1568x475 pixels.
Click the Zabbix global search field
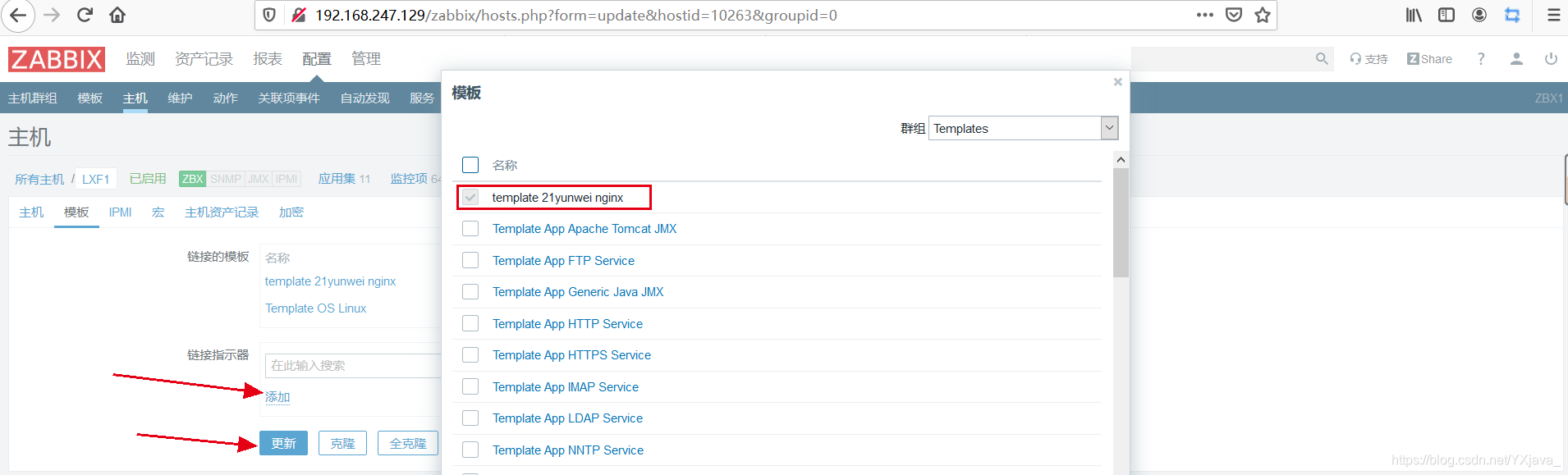pos(1231,59)
